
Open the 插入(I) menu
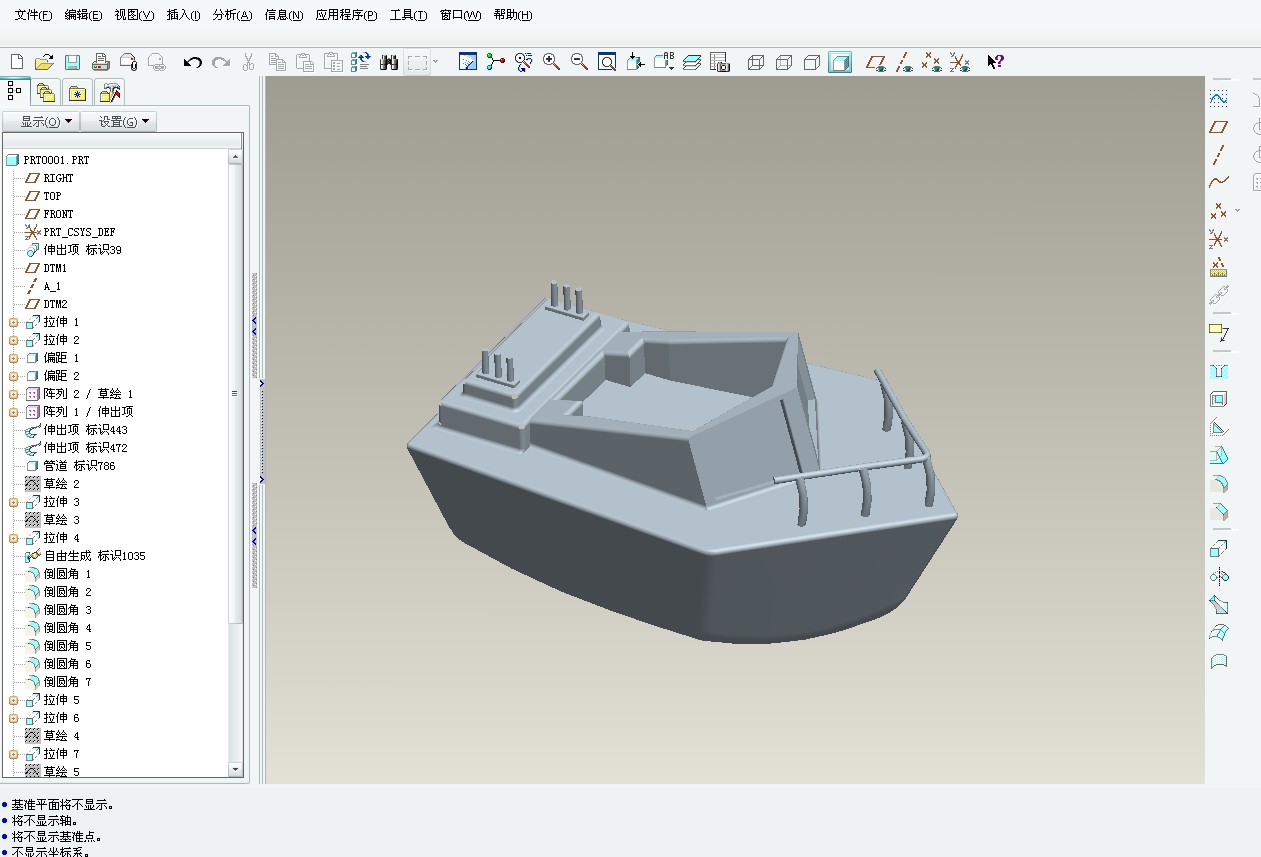coord(183,15)
